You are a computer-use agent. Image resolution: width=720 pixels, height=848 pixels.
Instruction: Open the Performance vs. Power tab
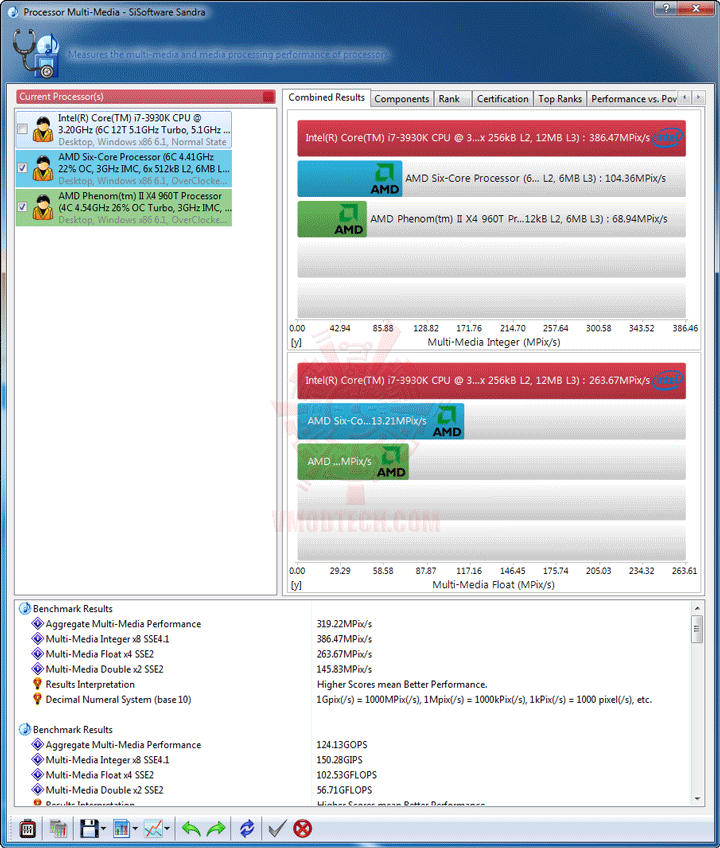(633, 99)
